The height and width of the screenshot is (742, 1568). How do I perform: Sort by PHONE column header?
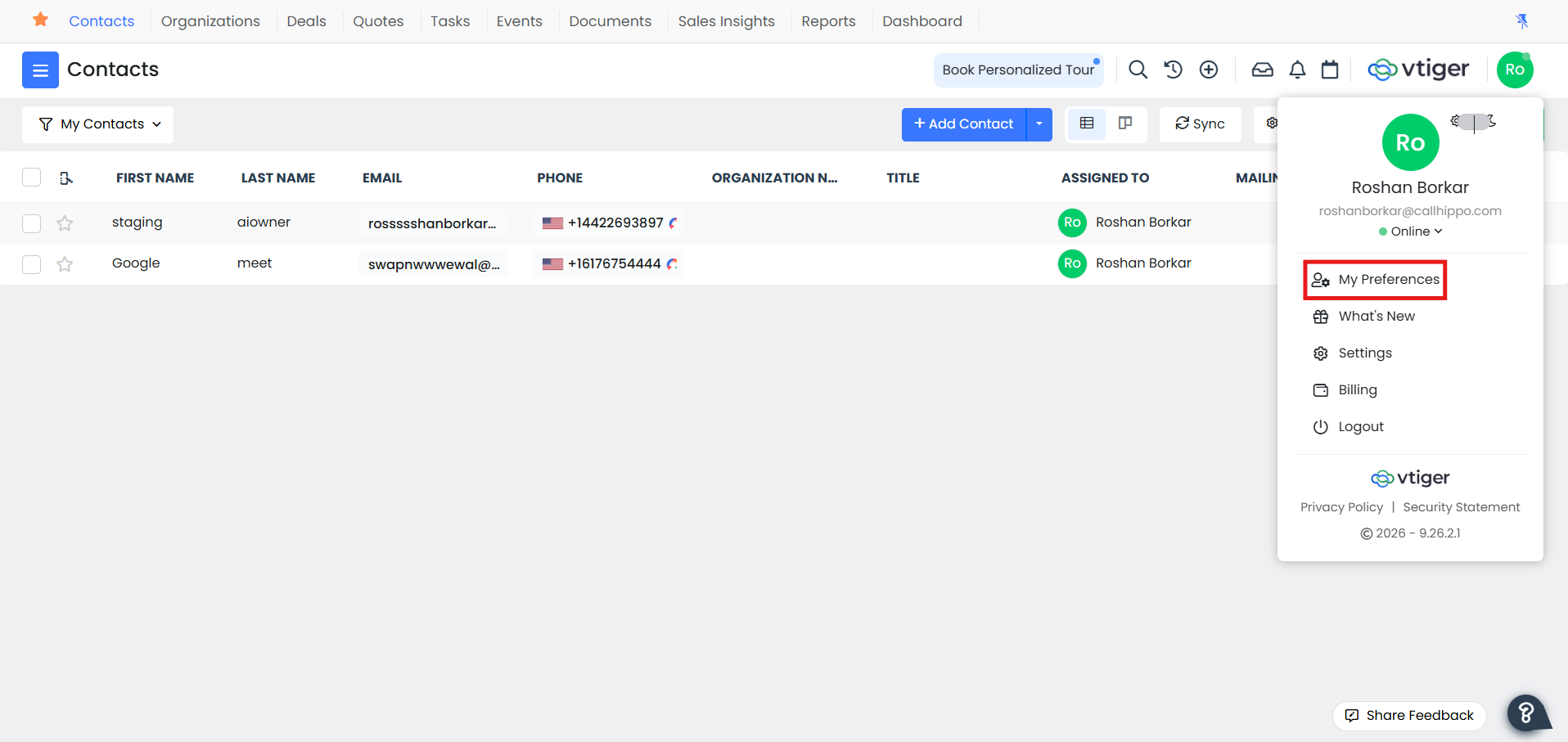560,178
